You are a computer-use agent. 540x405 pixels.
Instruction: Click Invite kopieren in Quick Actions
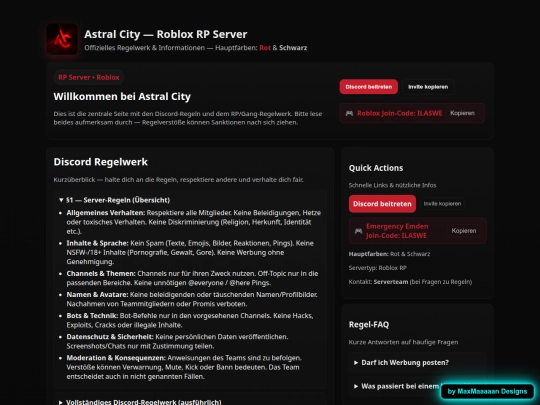(x=442, y=204)
